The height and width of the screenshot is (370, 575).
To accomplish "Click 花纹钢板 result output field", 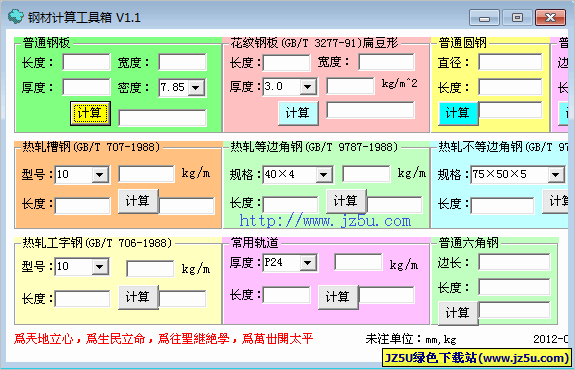I will [370, 110].
